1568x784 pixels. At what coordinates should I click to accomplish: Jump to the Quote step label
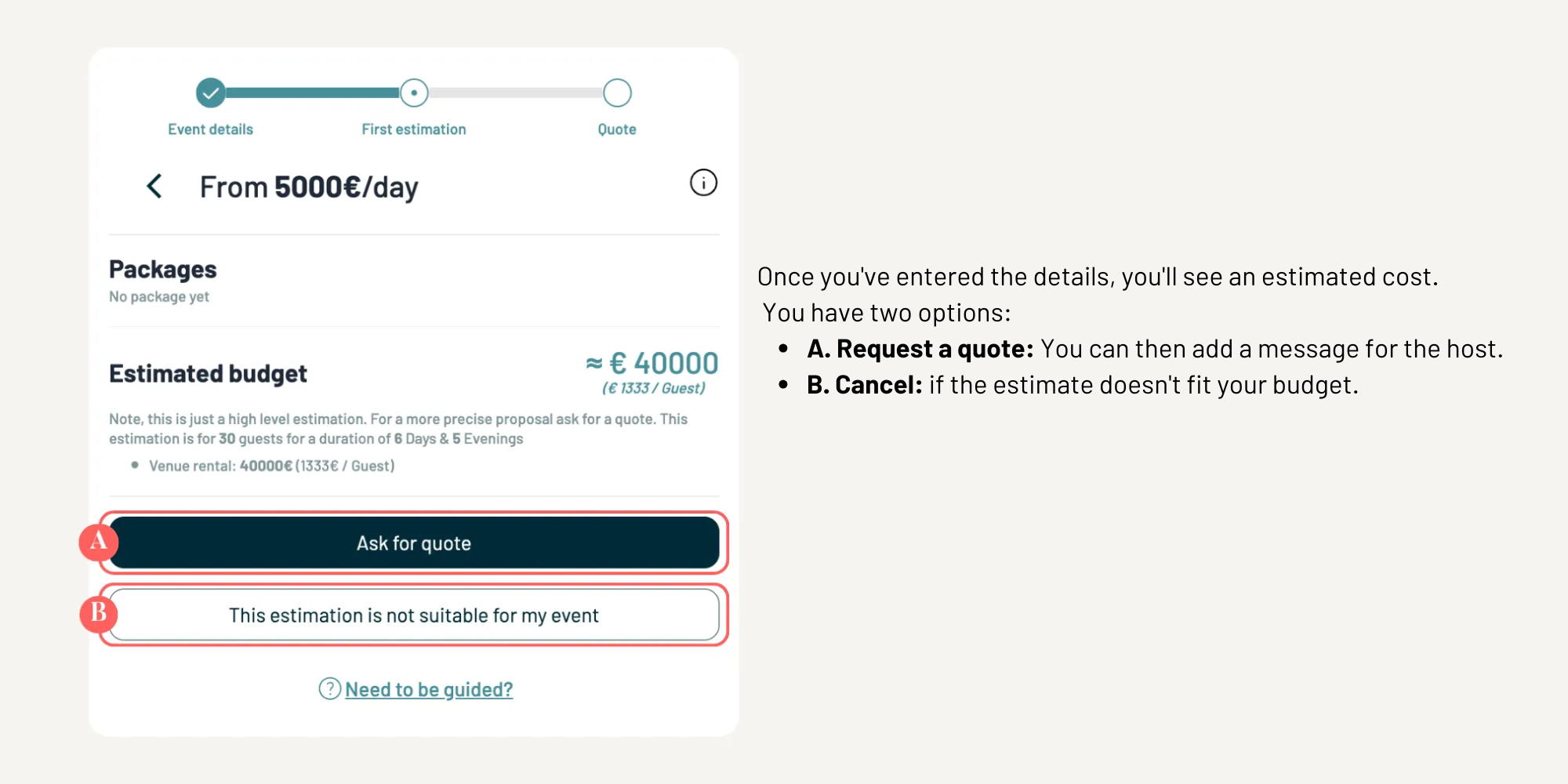(617, 129)
